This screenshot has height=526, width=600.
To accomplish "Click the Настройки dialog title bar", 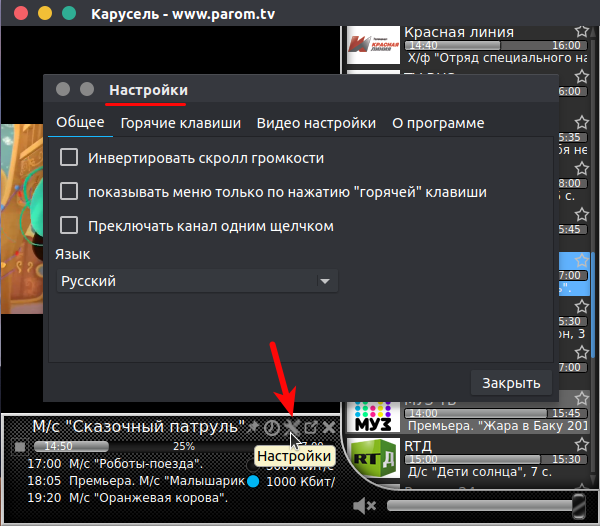I will coord(301,90).
